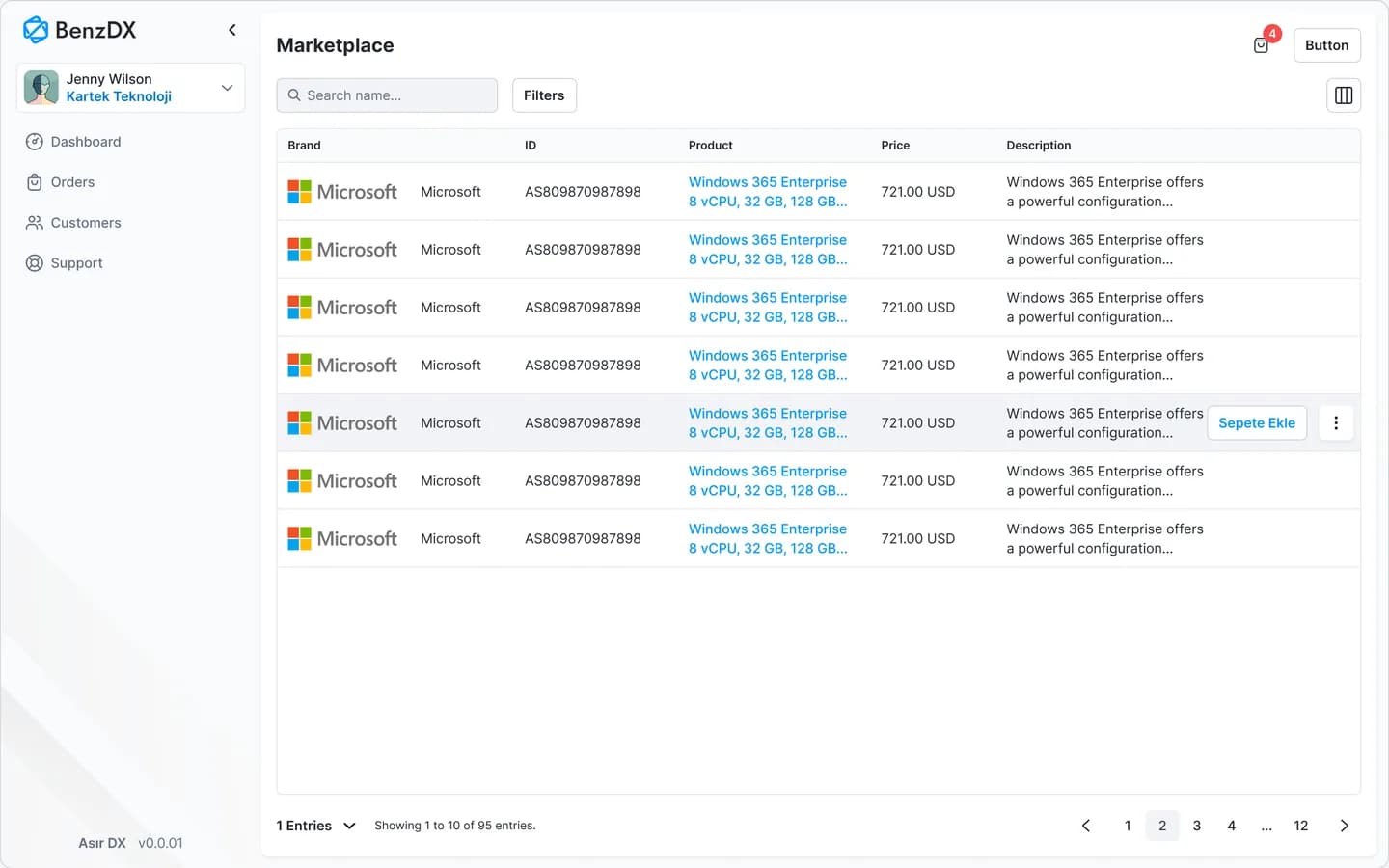
Task: Expand the Jenny Wilson account dropdown
Action: click(228, 88)
